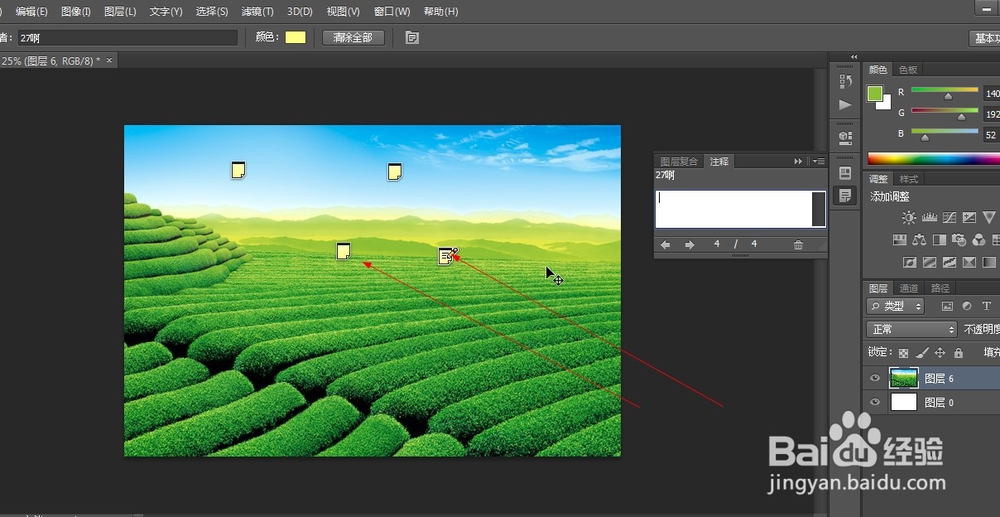Close the document tab

pos(109,61)
